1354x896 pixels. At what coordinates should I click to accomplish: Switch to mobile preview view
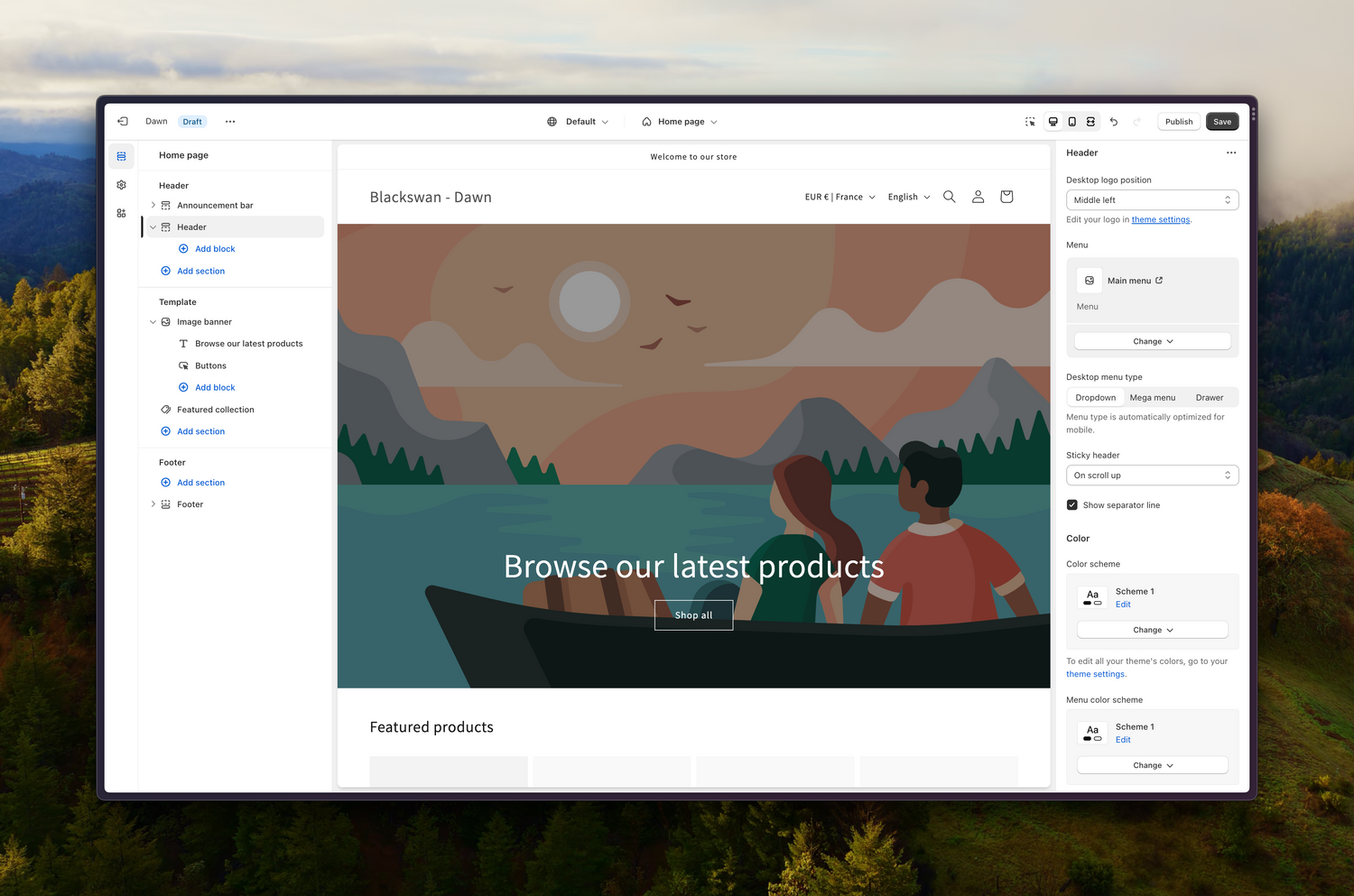(x=1071, y=121)
